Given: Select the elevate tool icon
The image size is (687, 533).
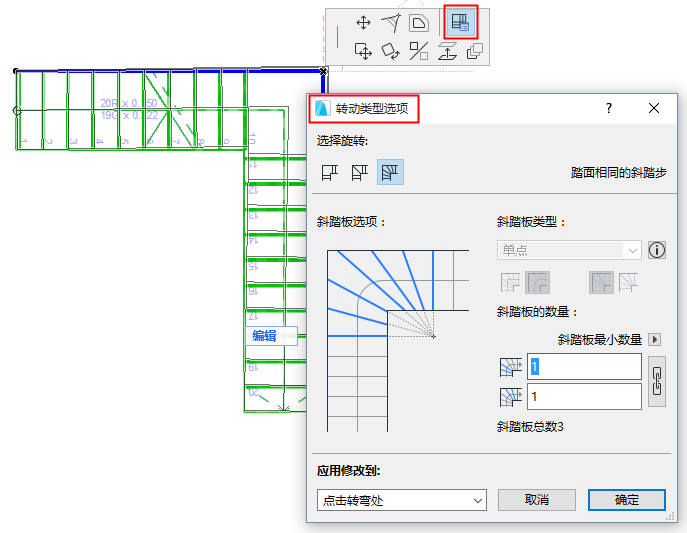Looking at the screenshot, I should pyautogui.click(x=447, y=51).
